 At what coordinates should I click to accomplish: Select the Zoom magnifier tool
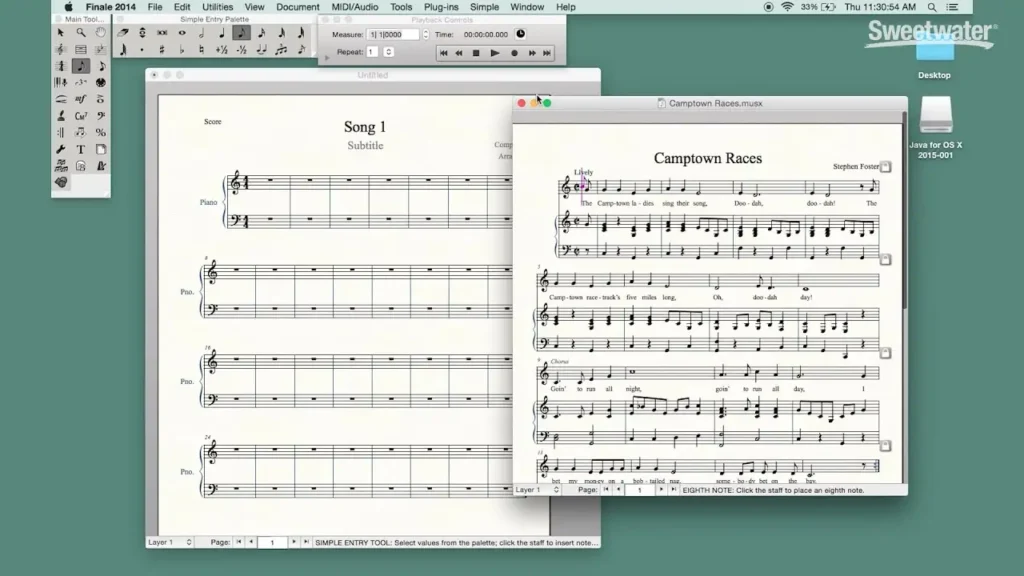(x=80, y=33)
